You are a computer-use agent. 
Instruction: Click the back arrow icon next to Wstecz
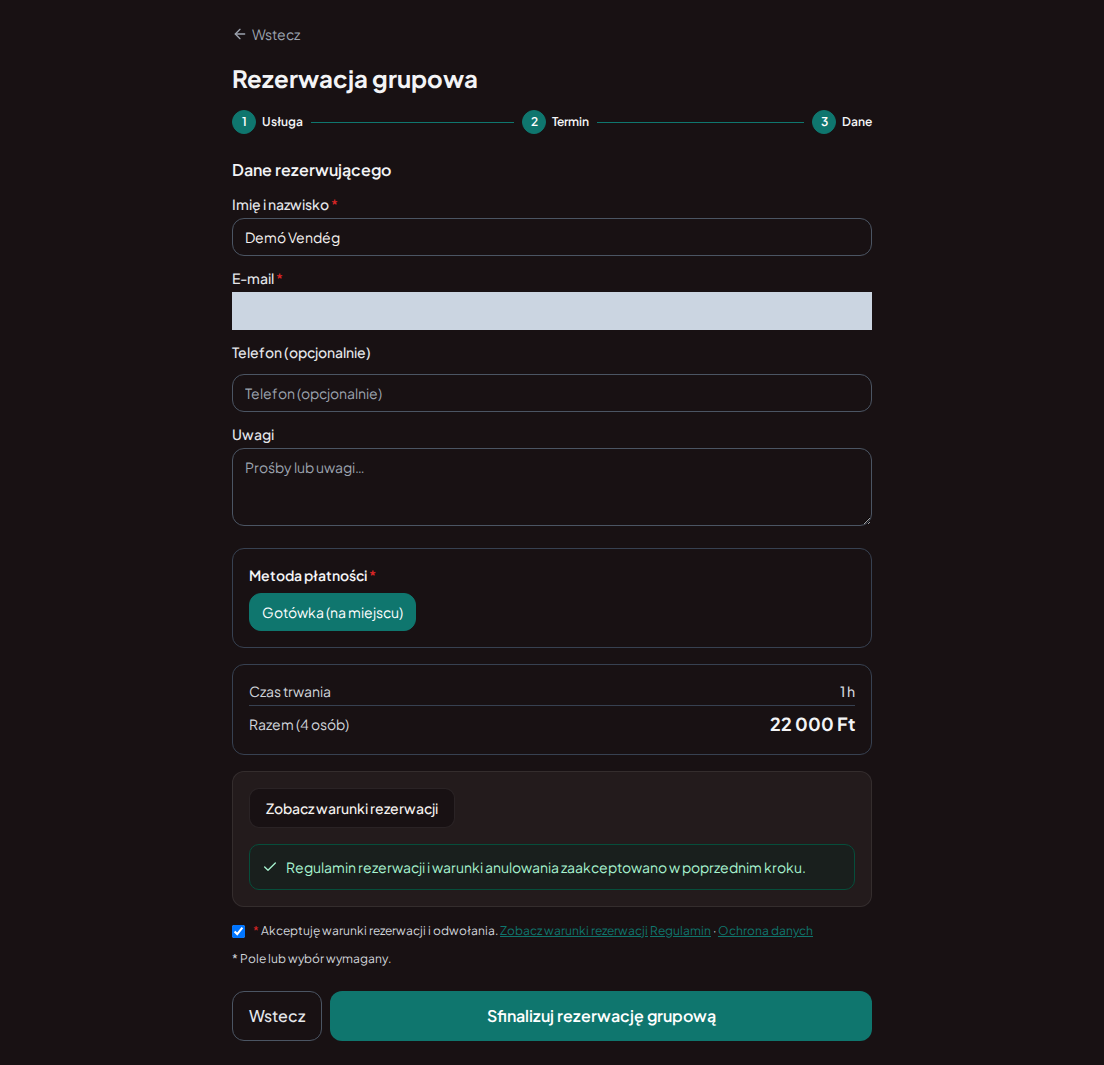(239, 34)
